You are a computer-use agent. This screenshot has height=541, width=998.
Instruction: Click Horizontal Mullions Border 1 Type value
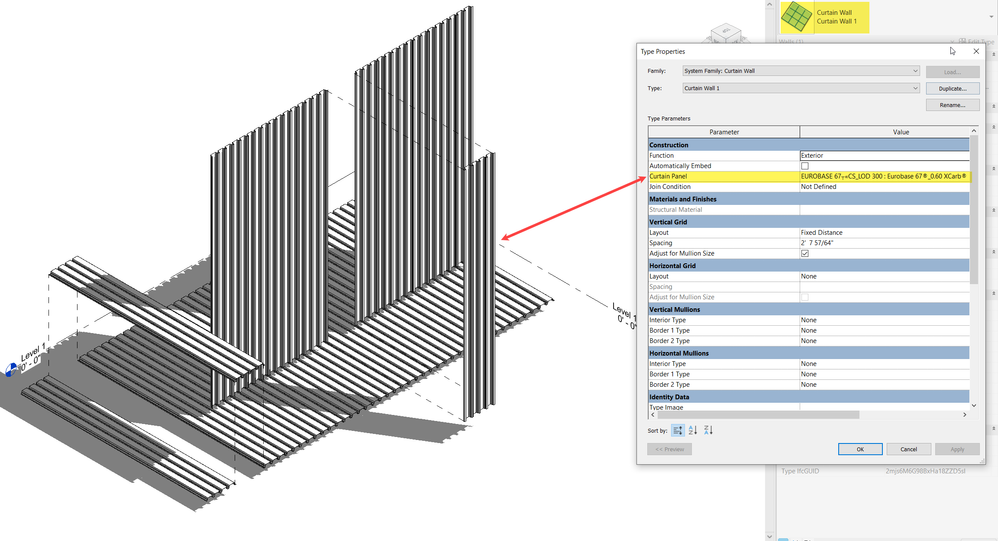click(885, 374)
